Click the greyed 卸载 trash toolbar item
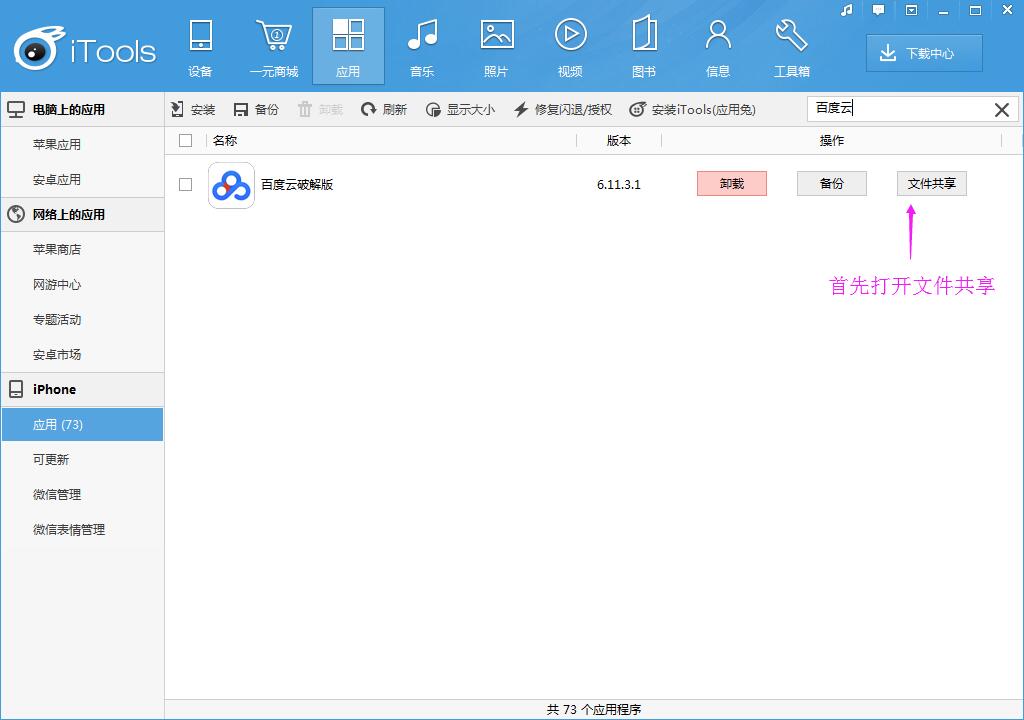Screen dimensions: 1024x720 (x=320, y=109)
